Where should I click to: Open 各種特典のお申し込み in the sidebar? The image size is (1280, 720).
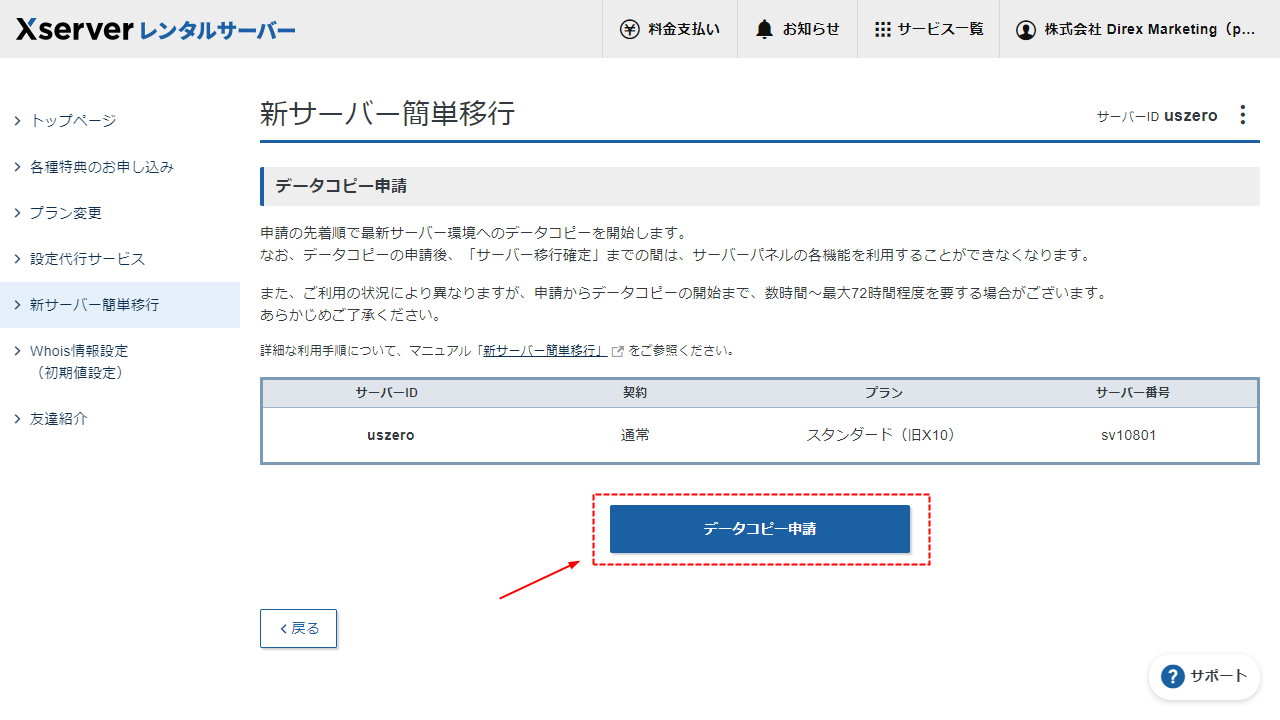tap(120, 167)
